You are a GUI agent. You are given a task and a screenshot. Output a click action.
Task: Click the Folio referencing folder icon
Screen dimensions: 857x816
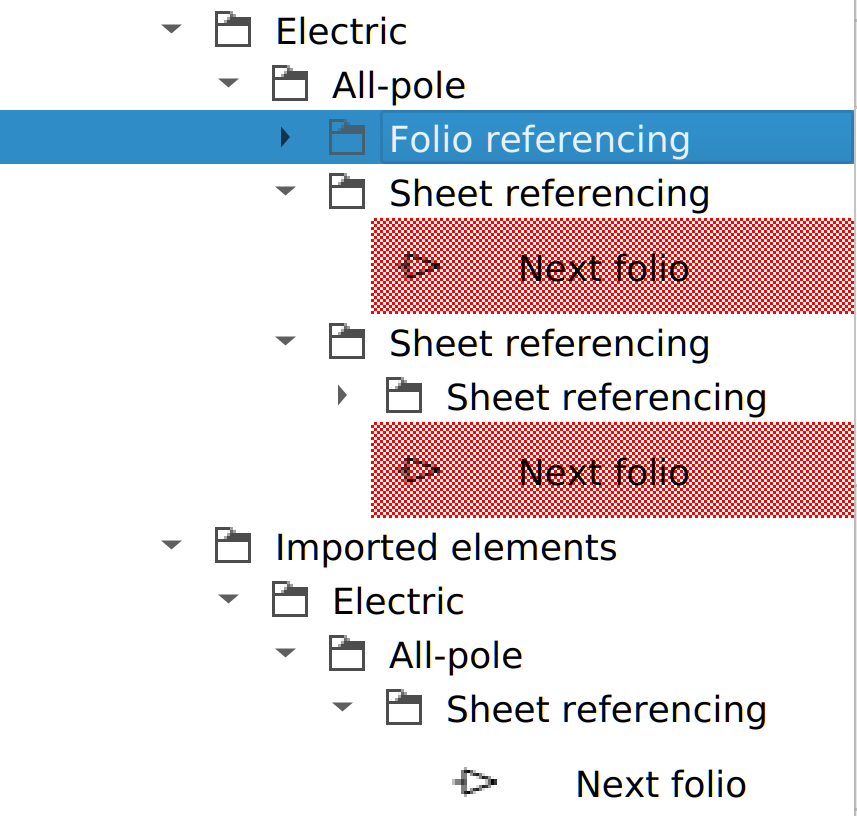(346, 138)
